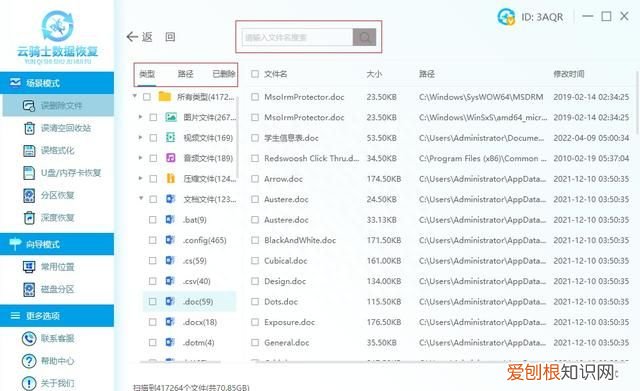Click the 音频文件 audio type icon
This screenshot has height=391, width=640.
[171, 158]
